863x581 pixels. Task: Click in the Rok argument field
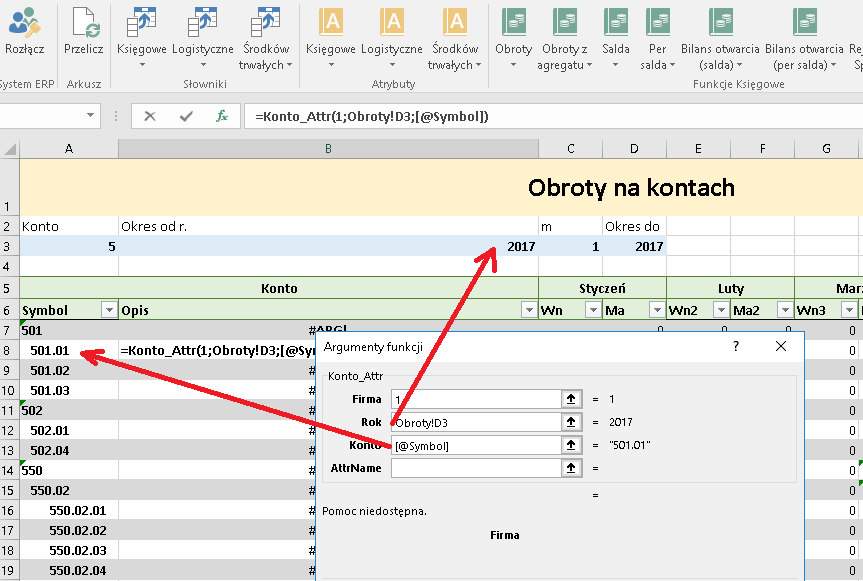pos(476,422)
